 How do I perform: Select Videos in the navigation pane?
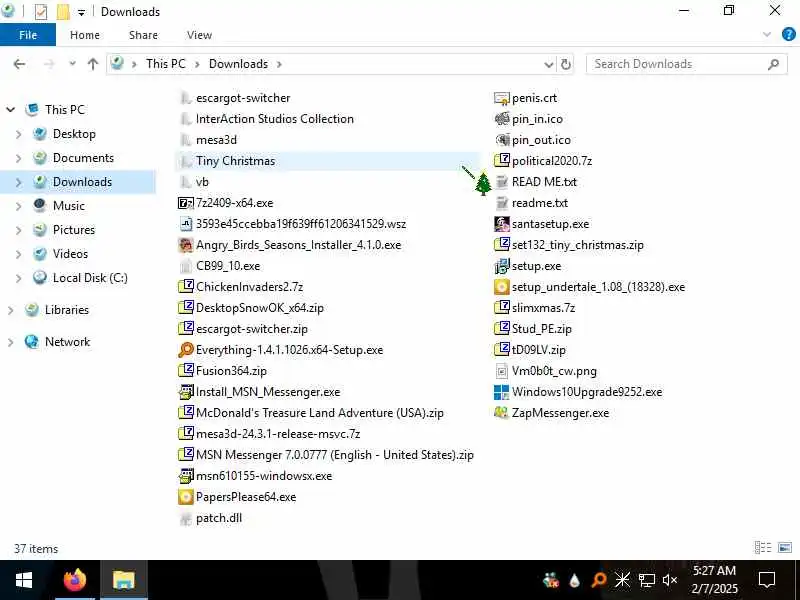[x=70, y=254]
